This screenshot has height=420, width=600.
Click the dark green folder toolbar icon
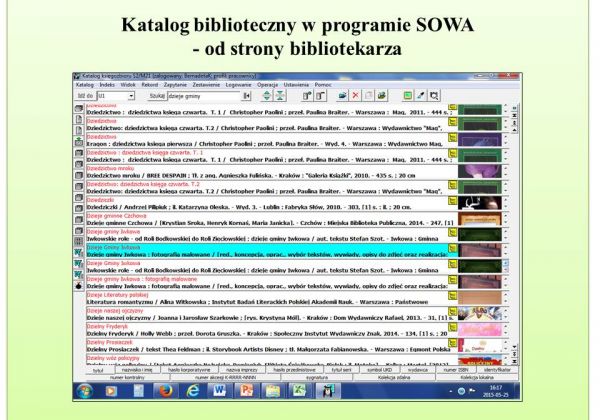tap(382, 96)
